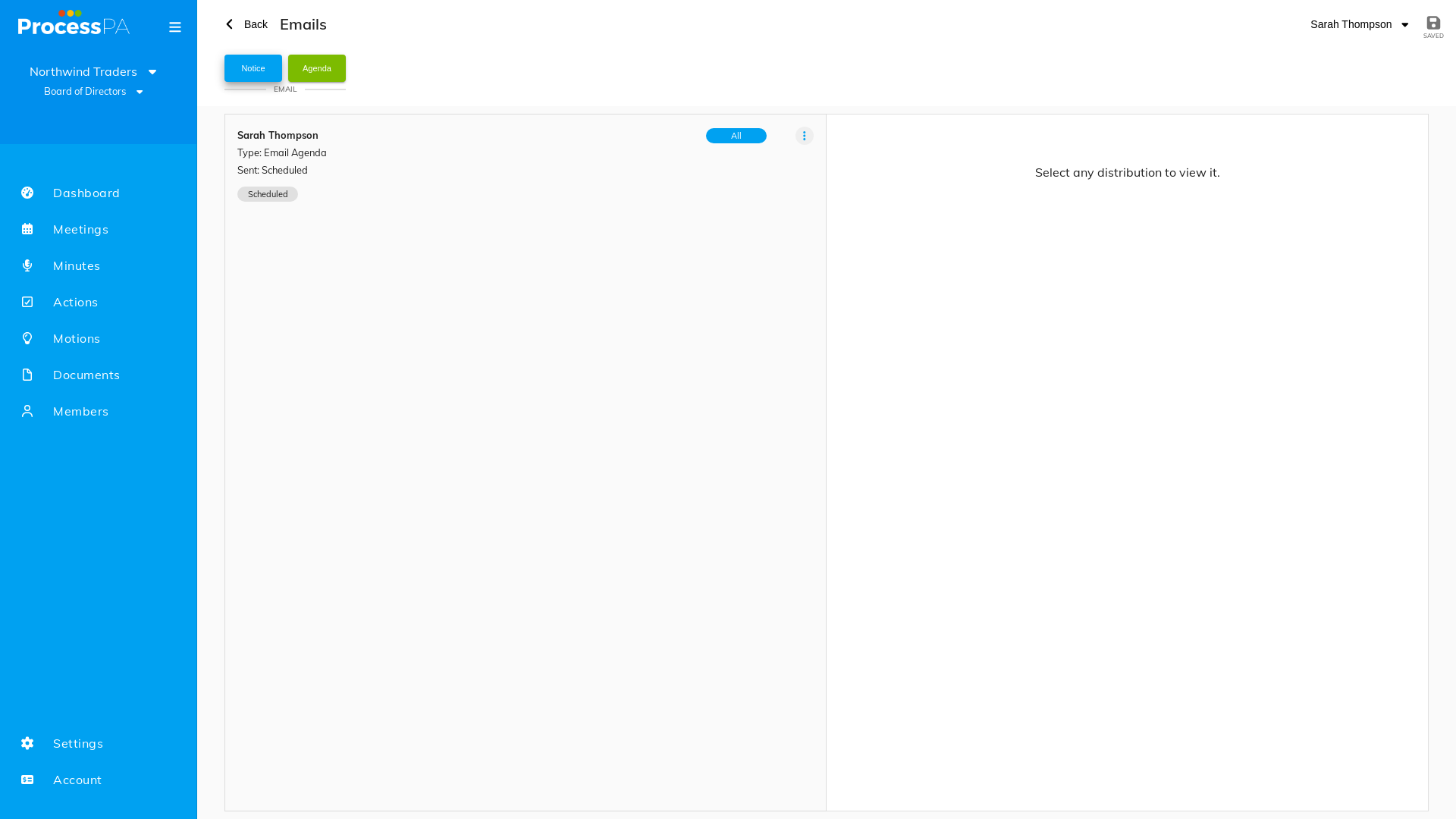Go Back using the arrow link
Viewport: 1456px width, 819px height.
pos(246,24)
